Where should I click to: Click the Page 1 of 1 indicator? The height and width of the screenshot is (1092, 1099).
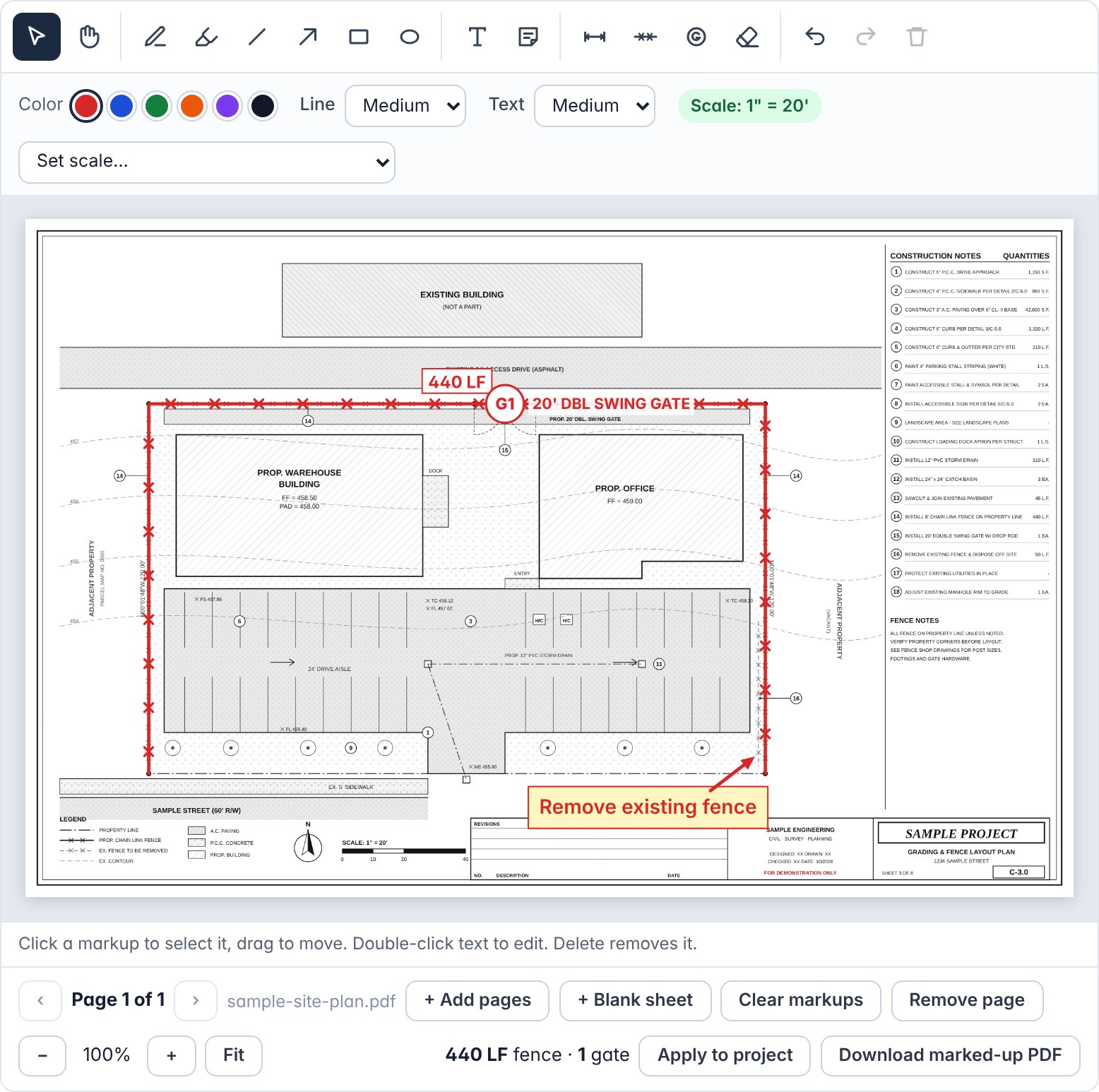pyautogui.click(x=118, y=1000)
